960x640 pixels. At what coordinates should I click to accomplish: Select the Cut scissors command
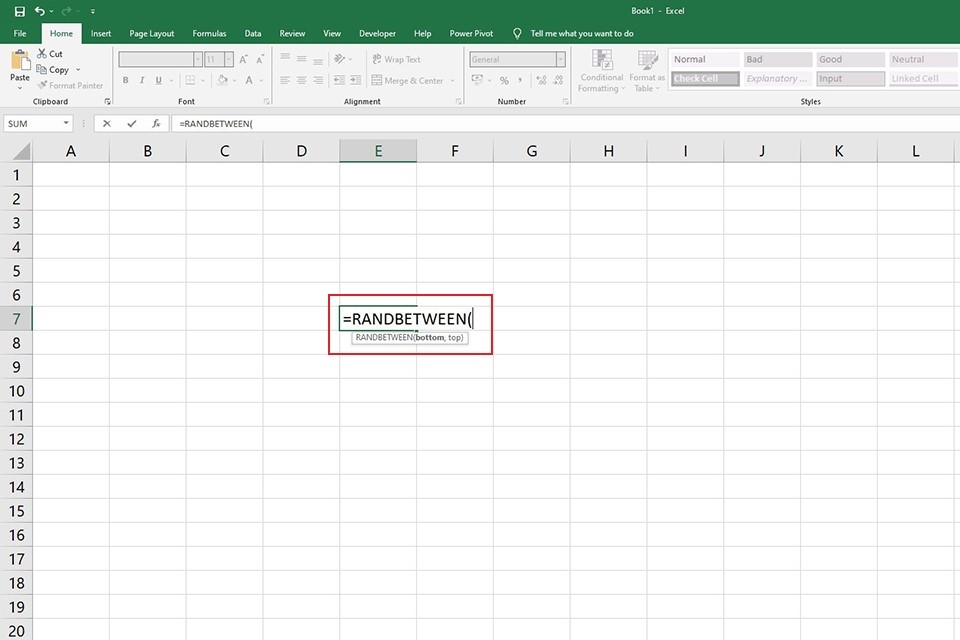pyautogui.click(x=50, y=54)
